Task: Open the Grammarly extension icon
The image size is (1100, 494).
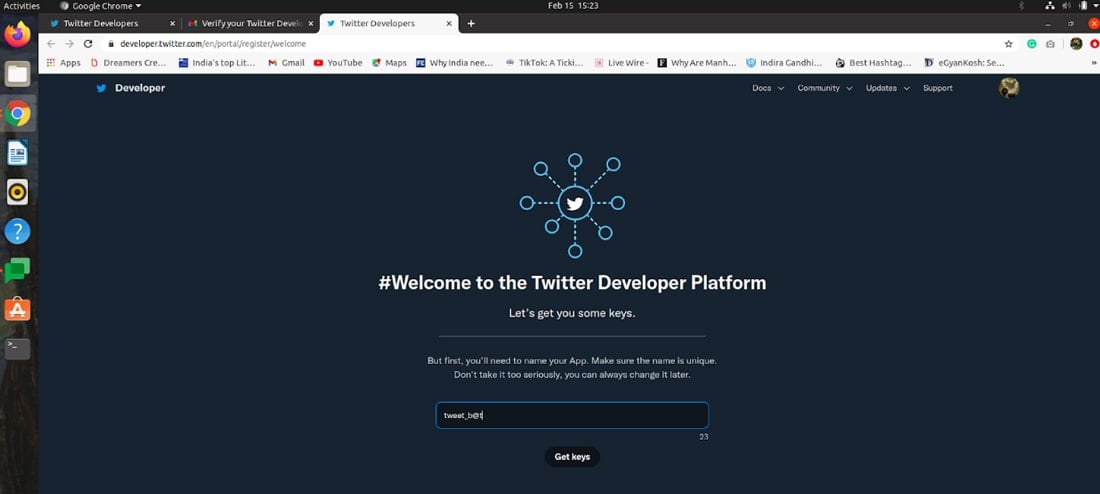Action: [1032, 44]
